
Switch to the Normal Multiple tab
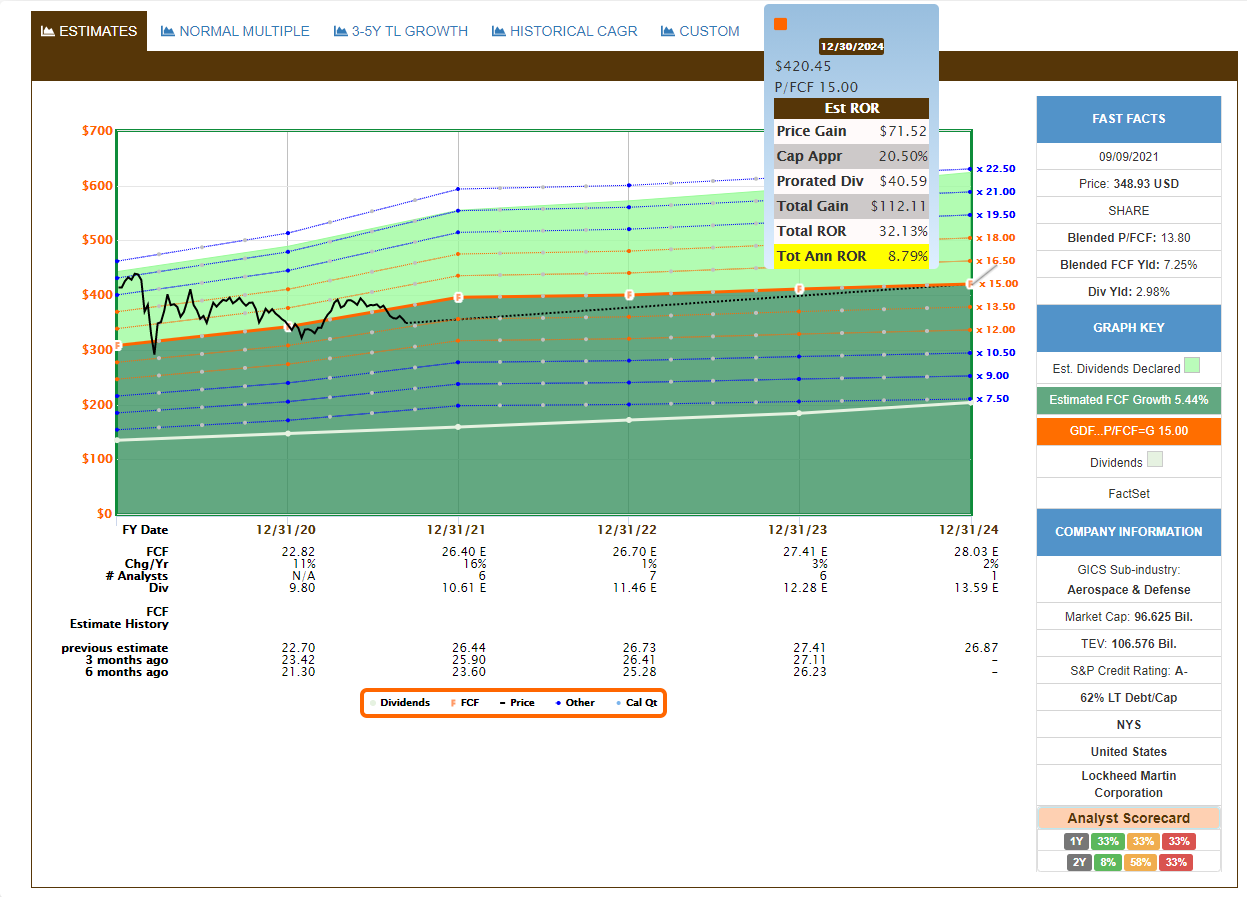click(x=244, y=31)
